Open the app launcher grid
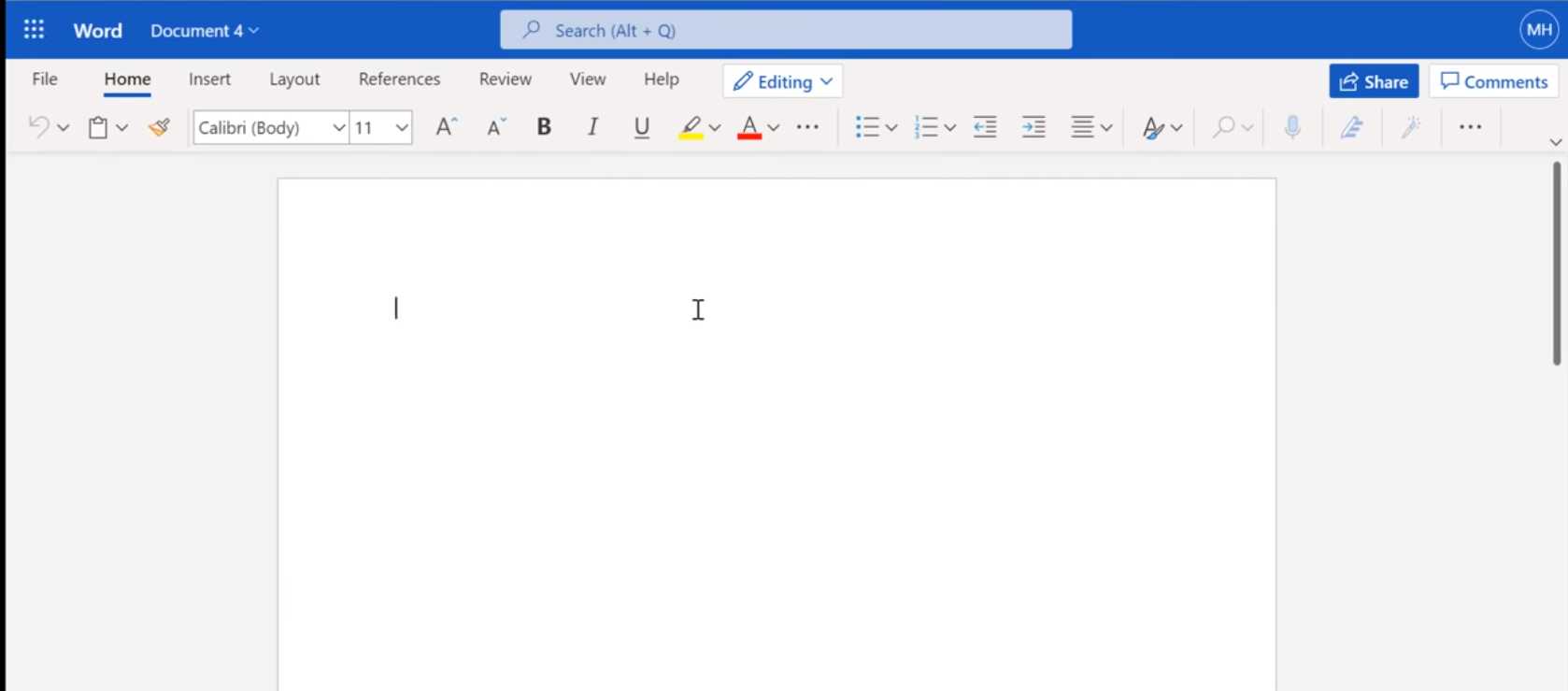 click(x=34, y=30)
